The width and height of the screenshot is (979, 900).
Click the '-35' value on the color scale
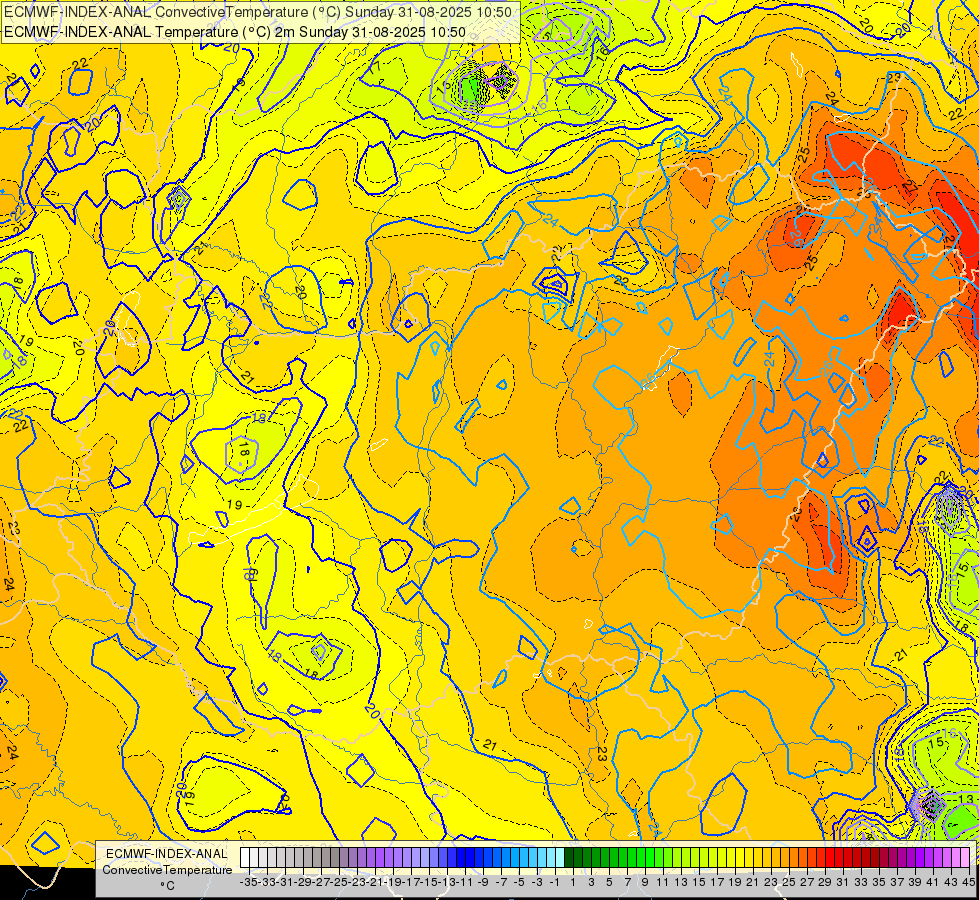click(x=249, y=881)
